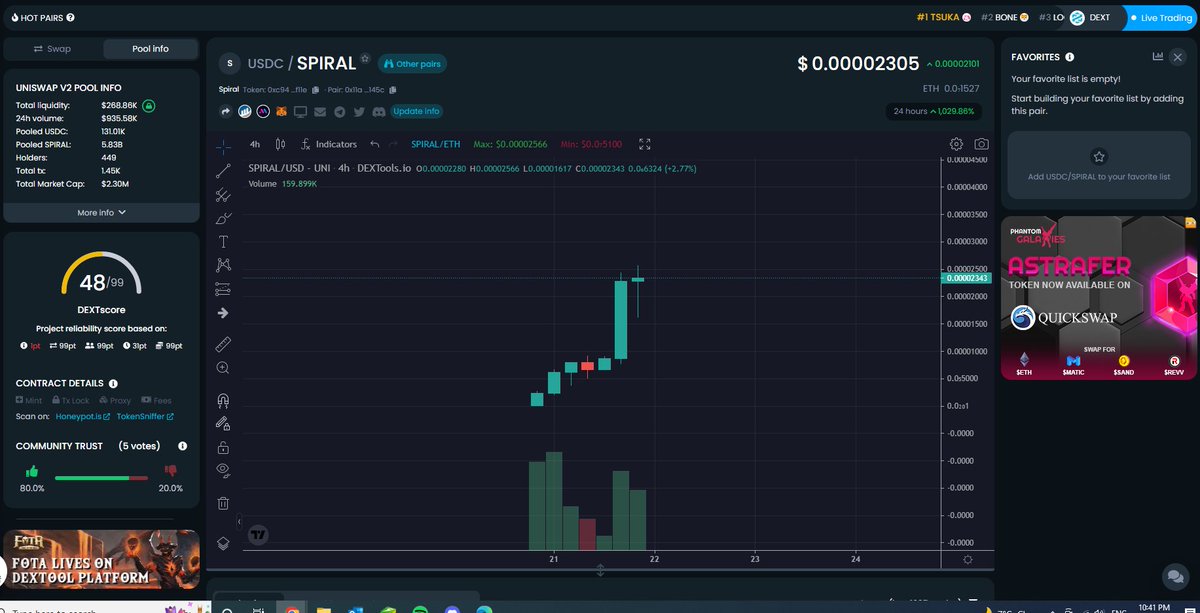Click the share arrow icon

(x=227, y=111)
